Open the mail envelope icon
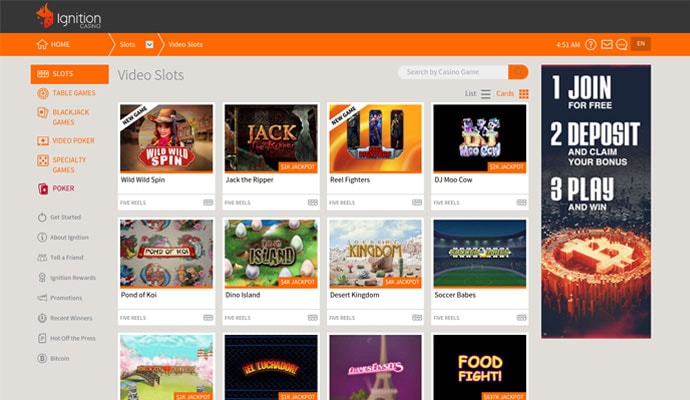 (x=606, y=44)
